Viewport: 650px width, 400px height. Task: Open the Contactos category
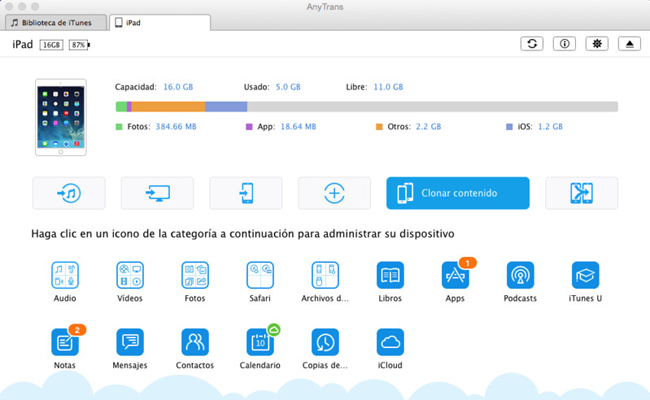tap(195, 342)
